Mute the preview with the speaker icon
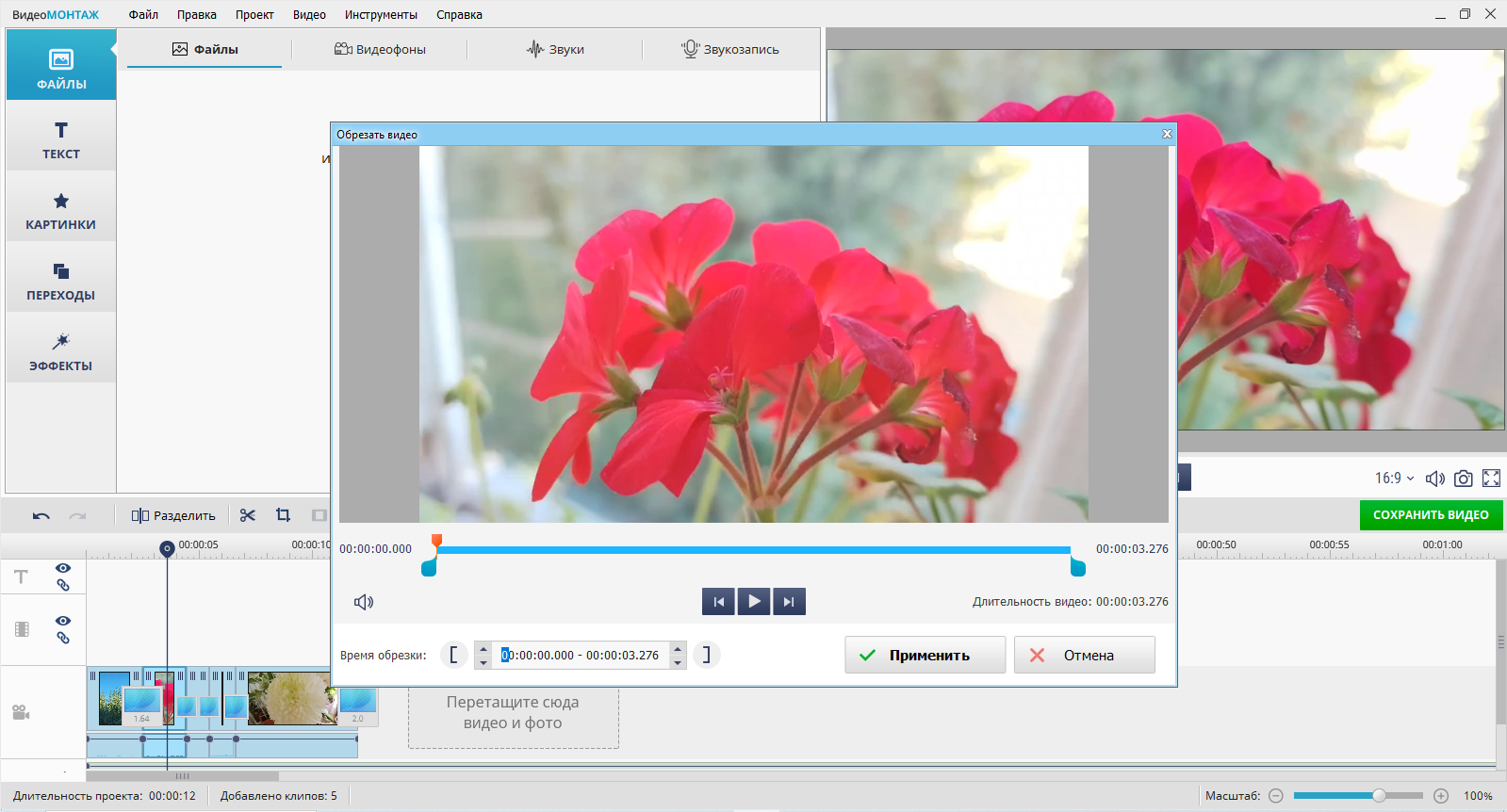This screenshot has width=1507, height=812. (1435, 479)
